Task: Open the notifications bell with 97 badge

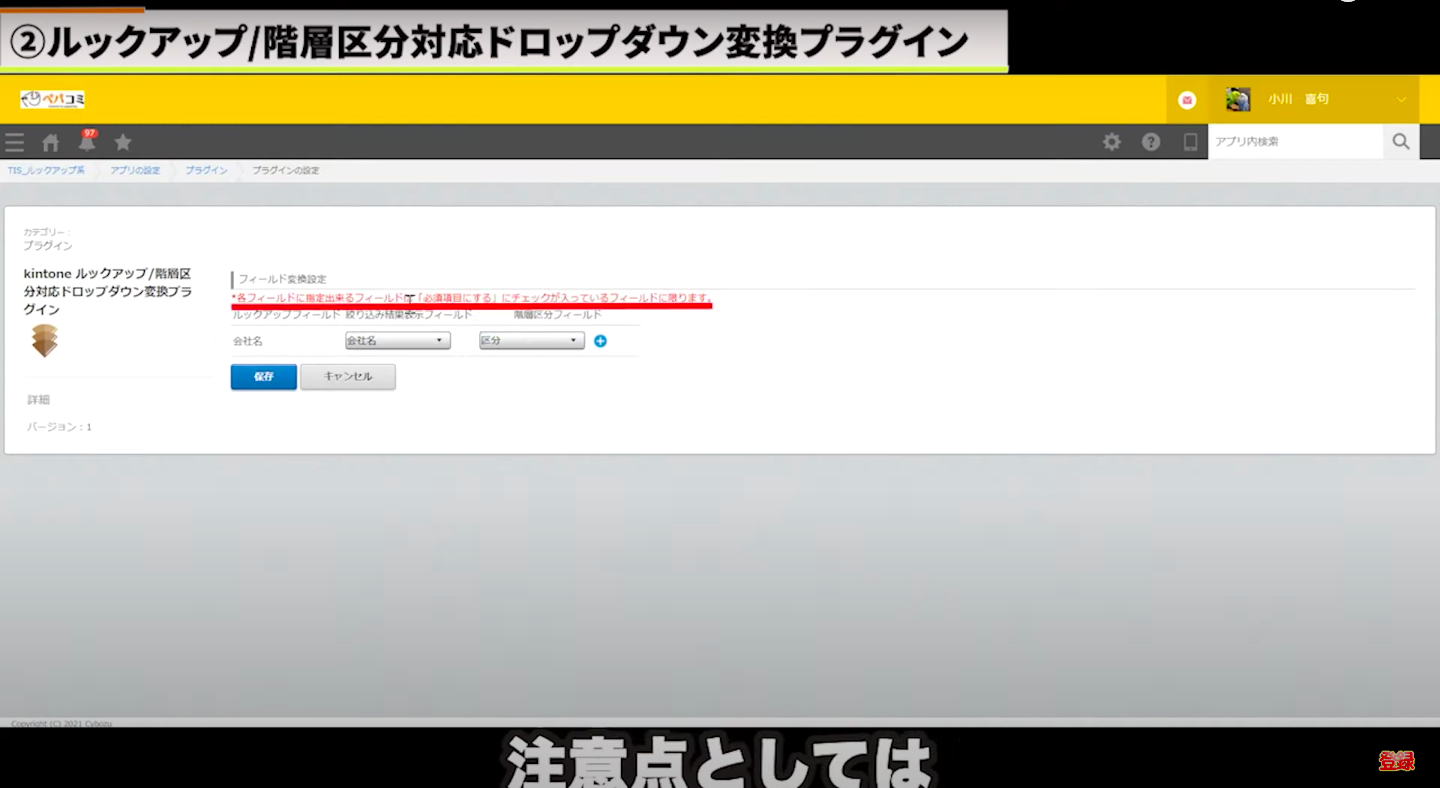Action: coord(87,142)
